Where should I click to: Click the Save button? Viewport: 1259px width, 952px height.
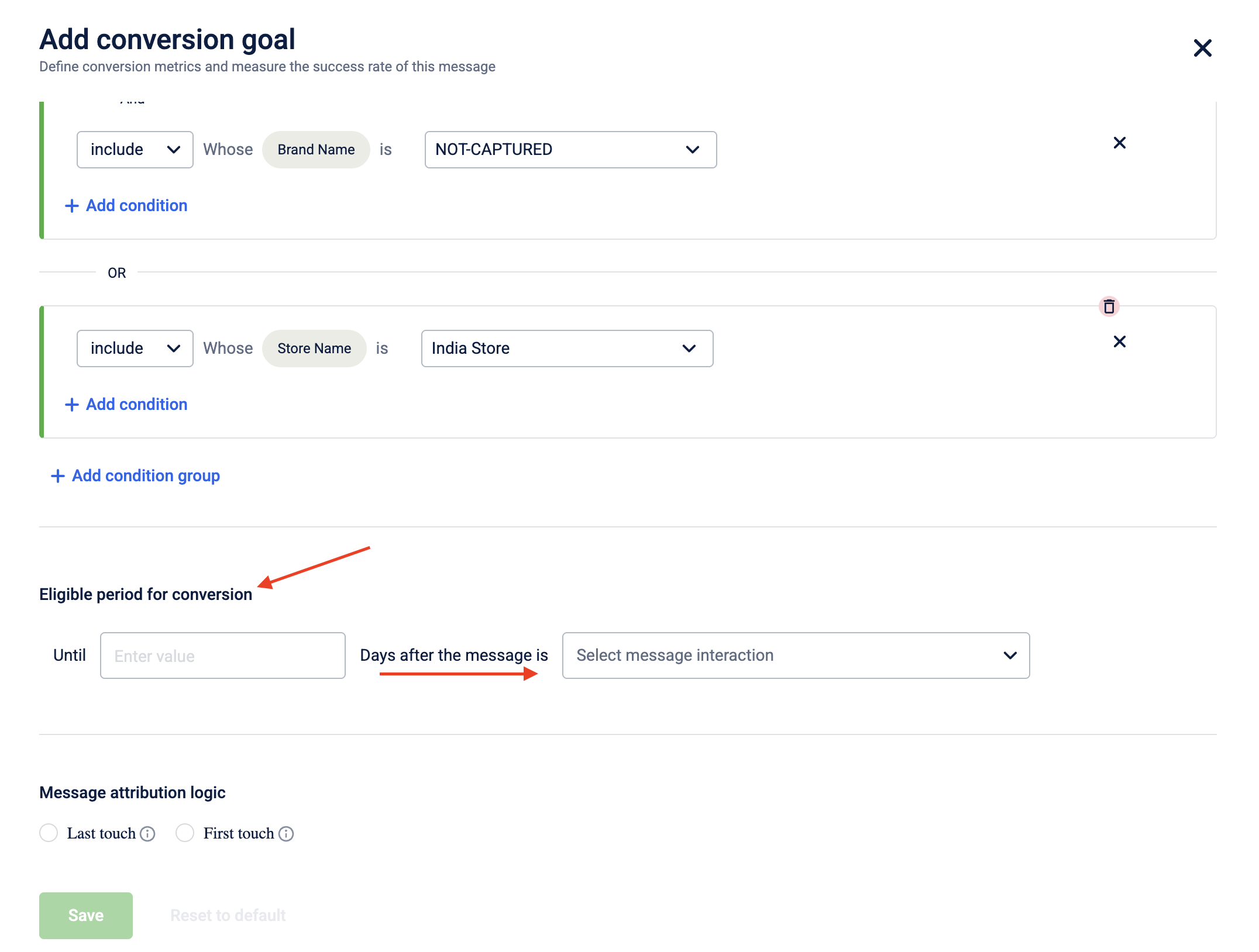coord(86,915)
